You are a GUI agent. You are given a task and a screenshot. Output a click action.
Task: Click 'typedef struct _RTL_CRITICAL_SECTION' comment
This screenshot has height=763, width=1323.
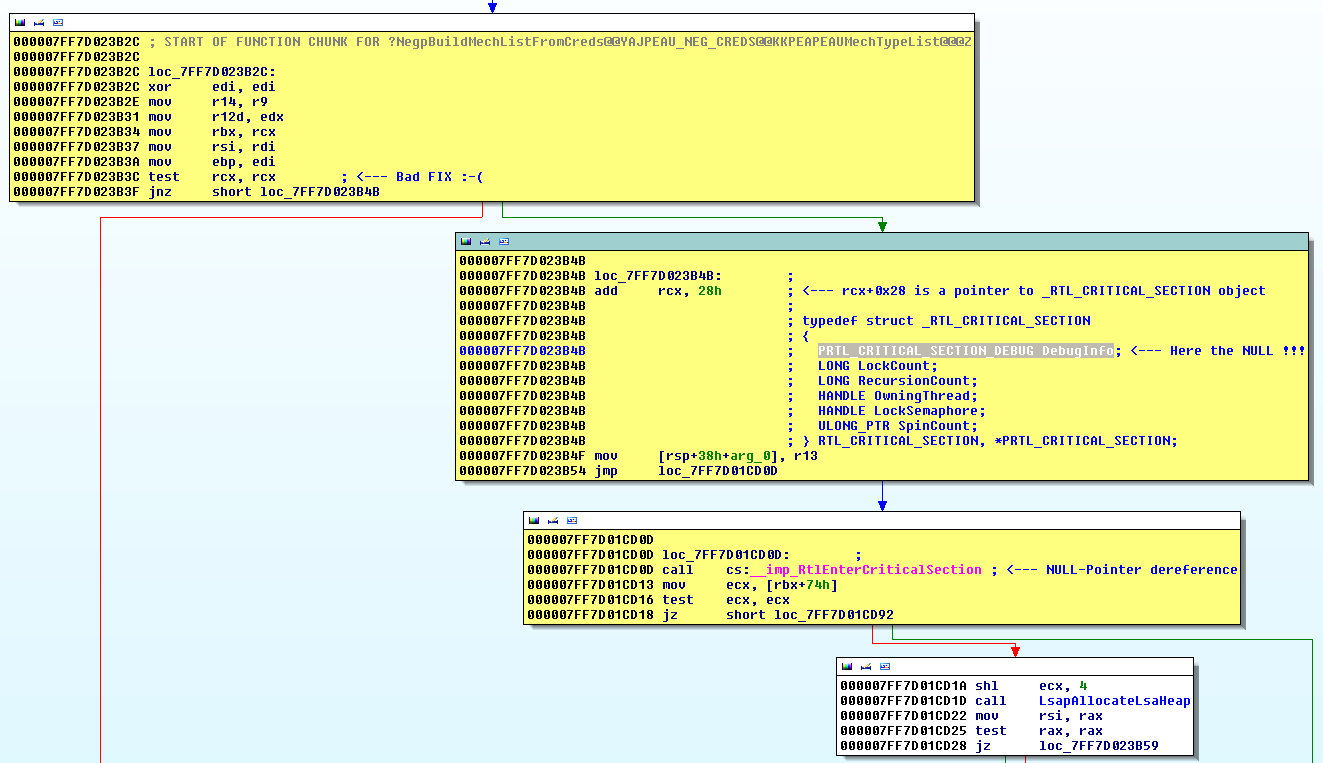pyautogui.click(x=946, y=321)
